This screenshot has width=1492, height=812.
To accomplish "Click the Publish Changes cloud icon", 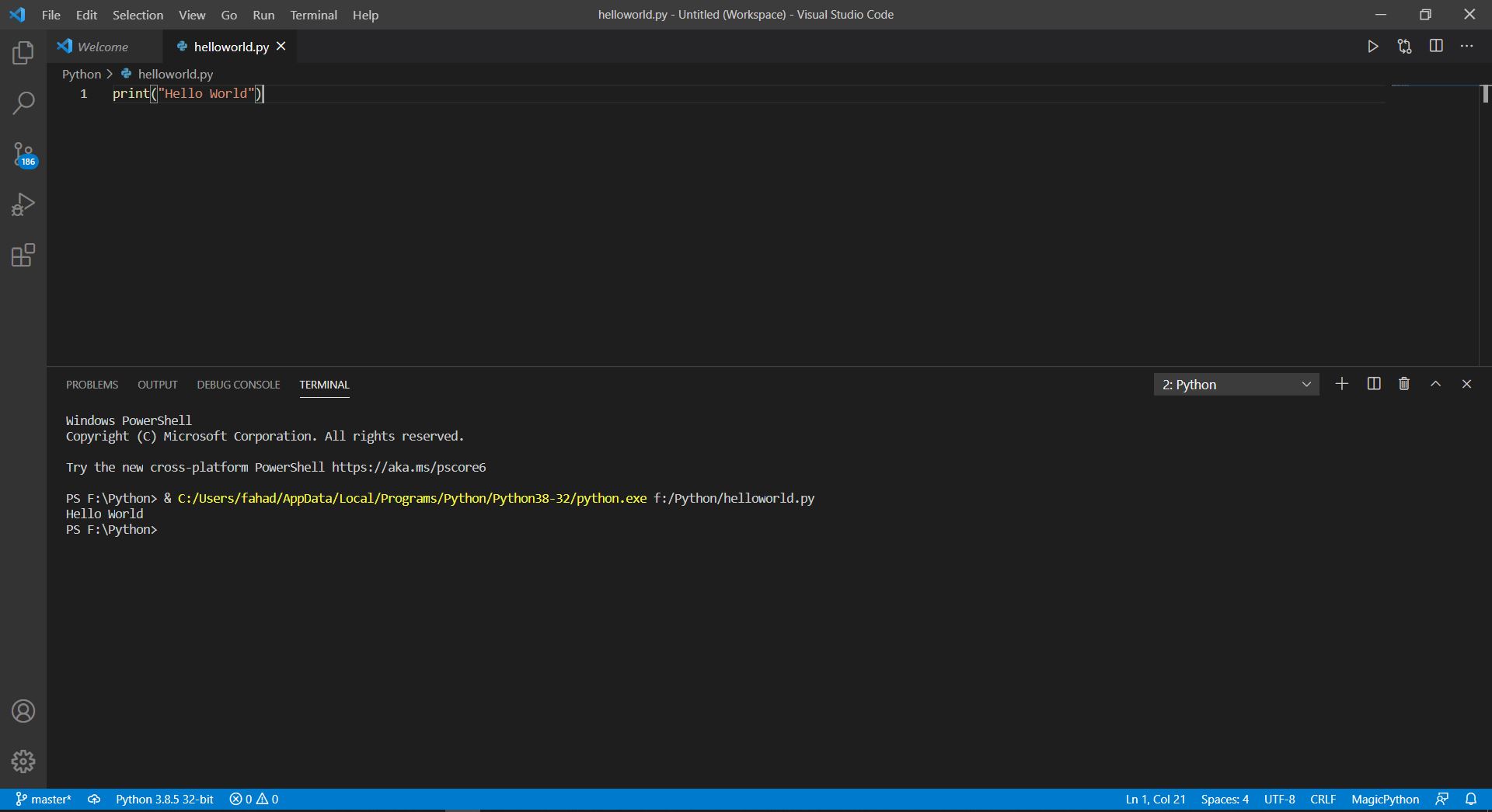I will click(94, 800).
